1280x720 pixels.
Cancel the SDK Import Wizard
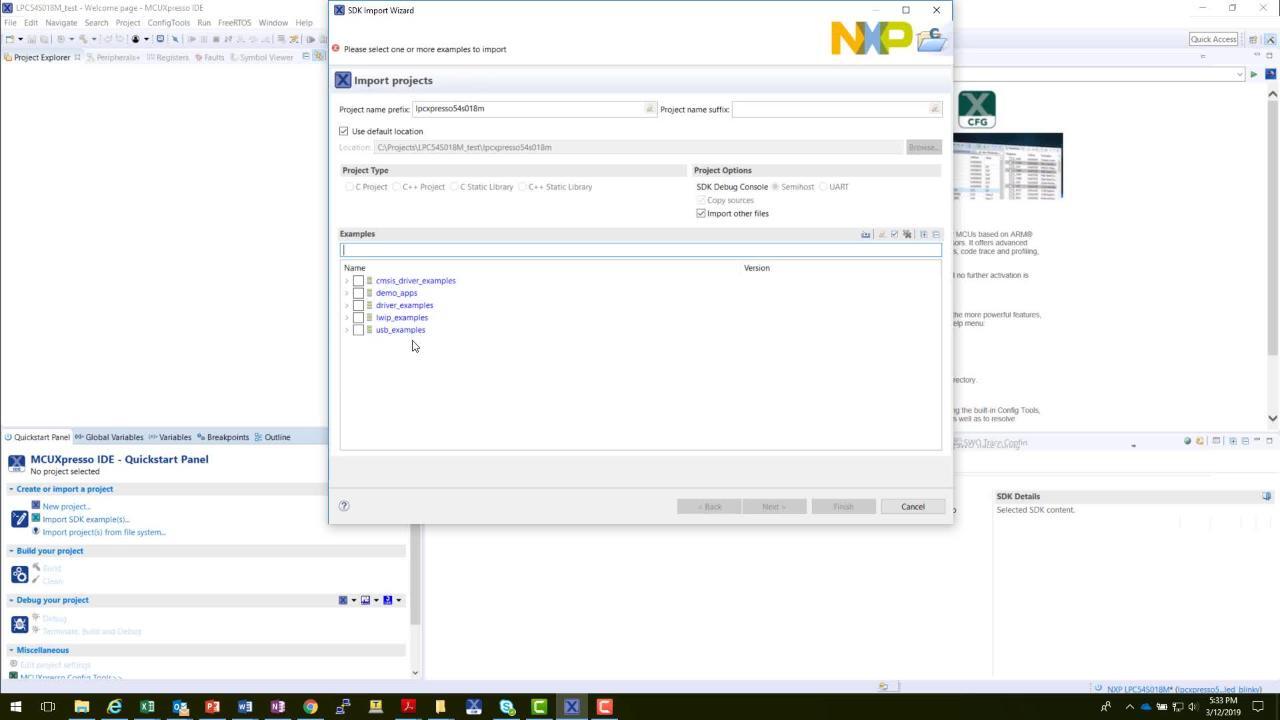point(912,506)
